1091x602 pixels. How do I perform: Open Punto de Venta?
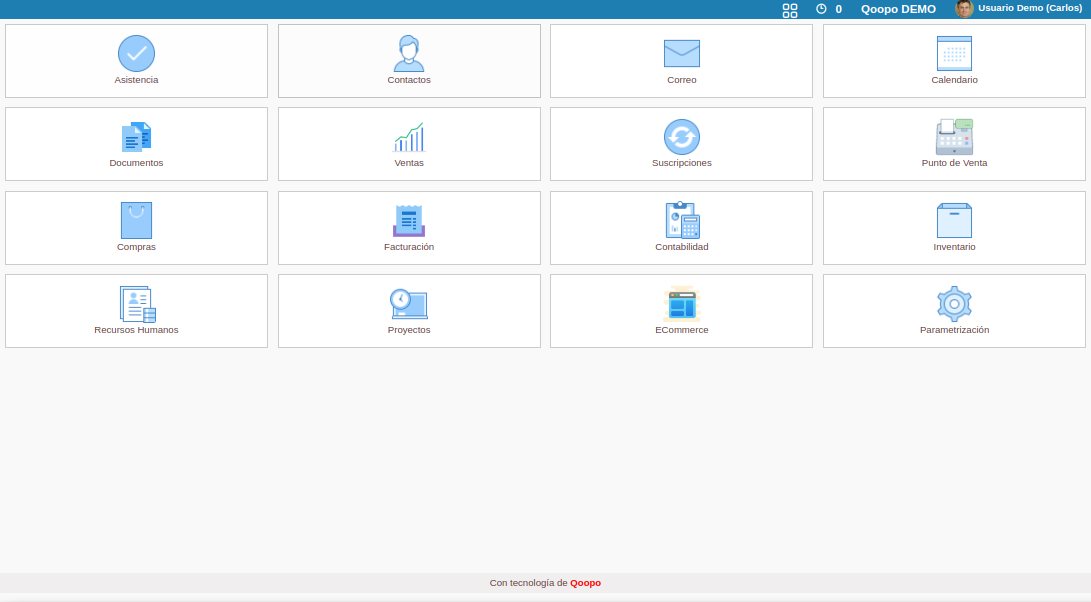(954, 143)
